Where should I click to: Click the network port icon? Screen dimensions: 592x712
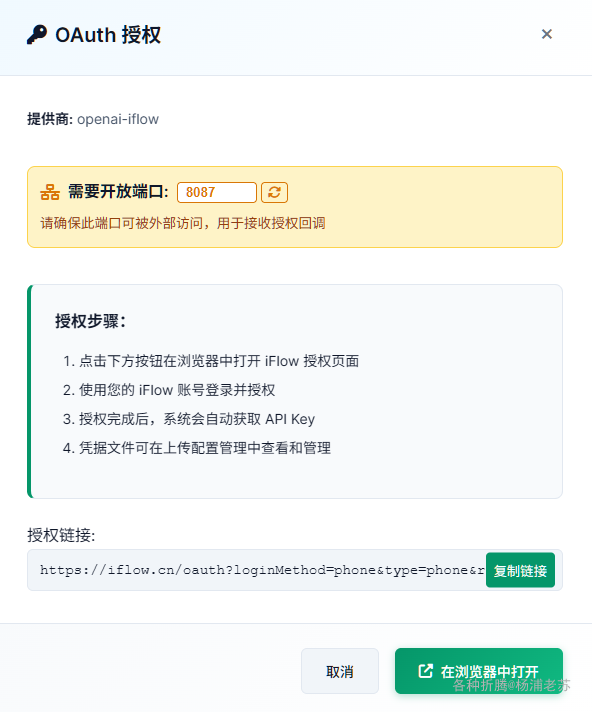(50, 192)
